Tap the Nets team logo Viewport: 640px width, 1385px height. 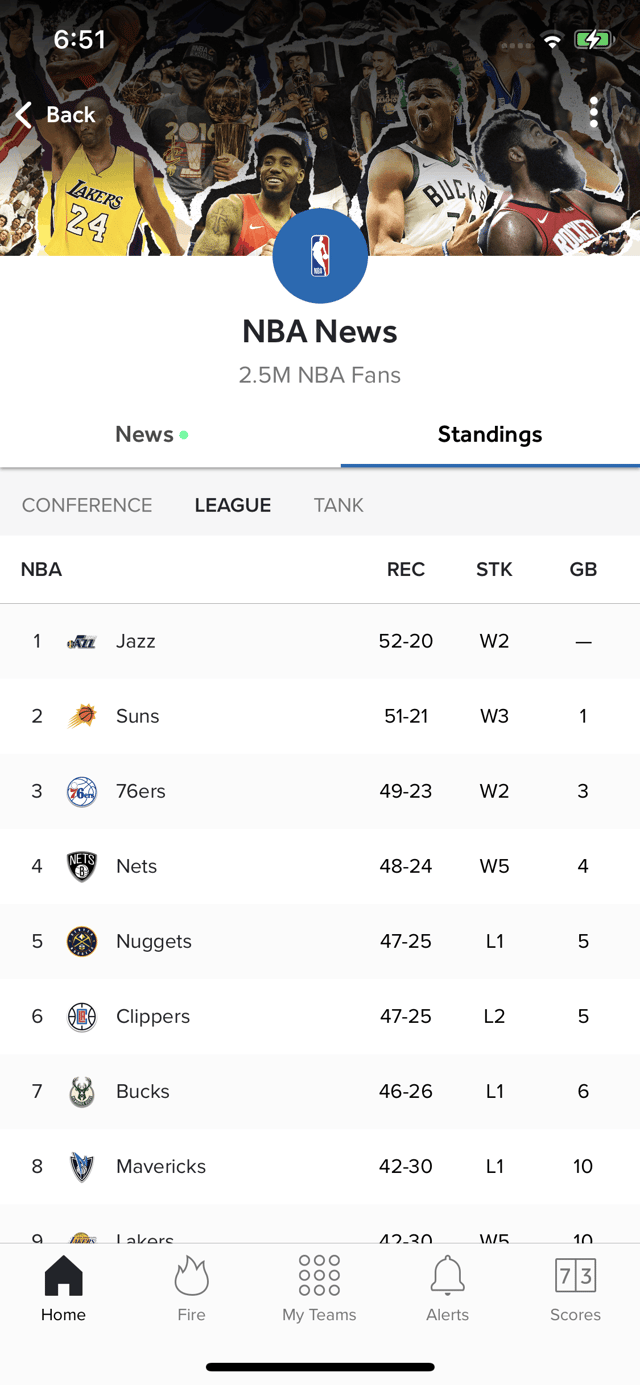81,866
